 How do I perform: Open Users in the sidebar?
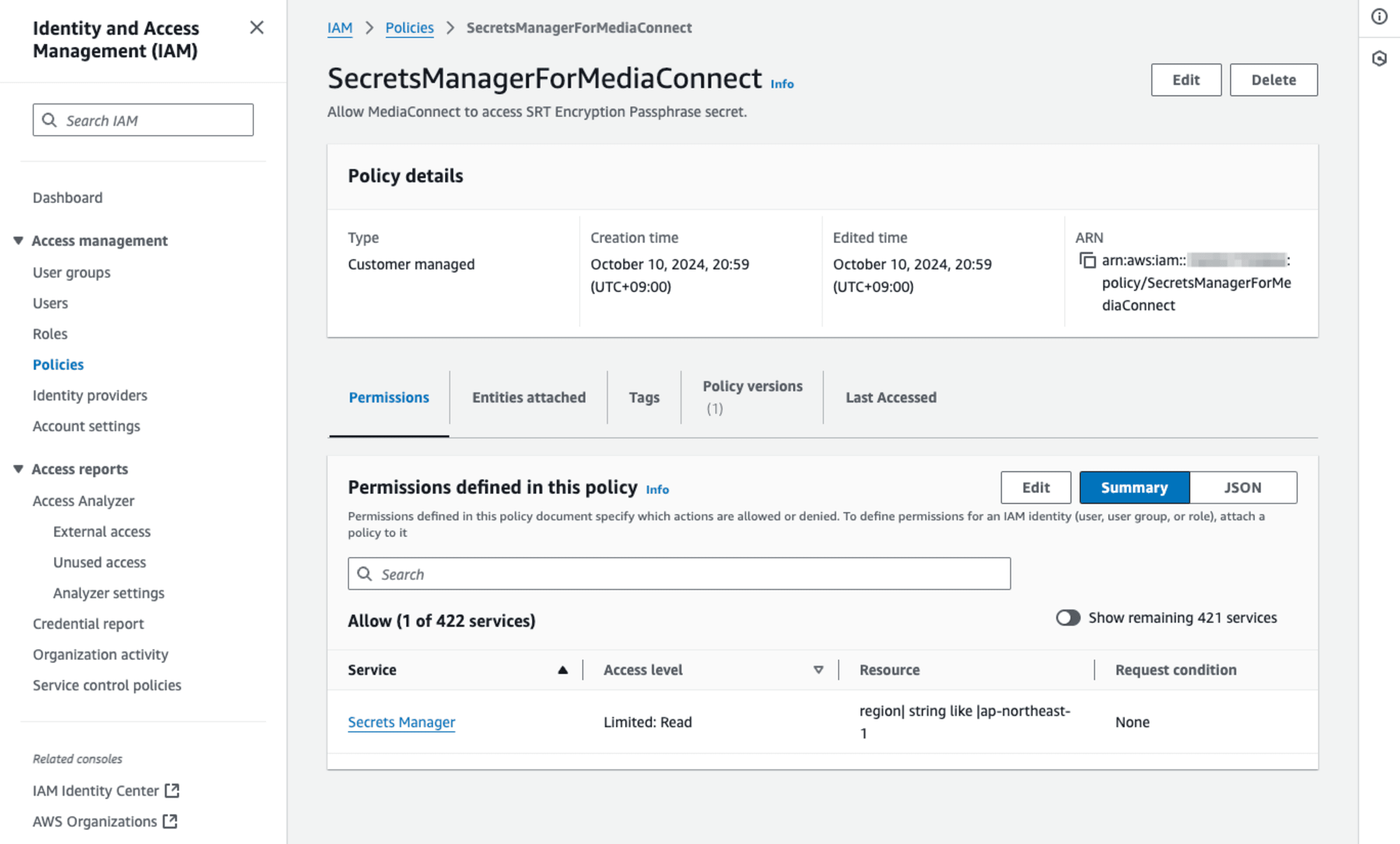tap(50, 303)
